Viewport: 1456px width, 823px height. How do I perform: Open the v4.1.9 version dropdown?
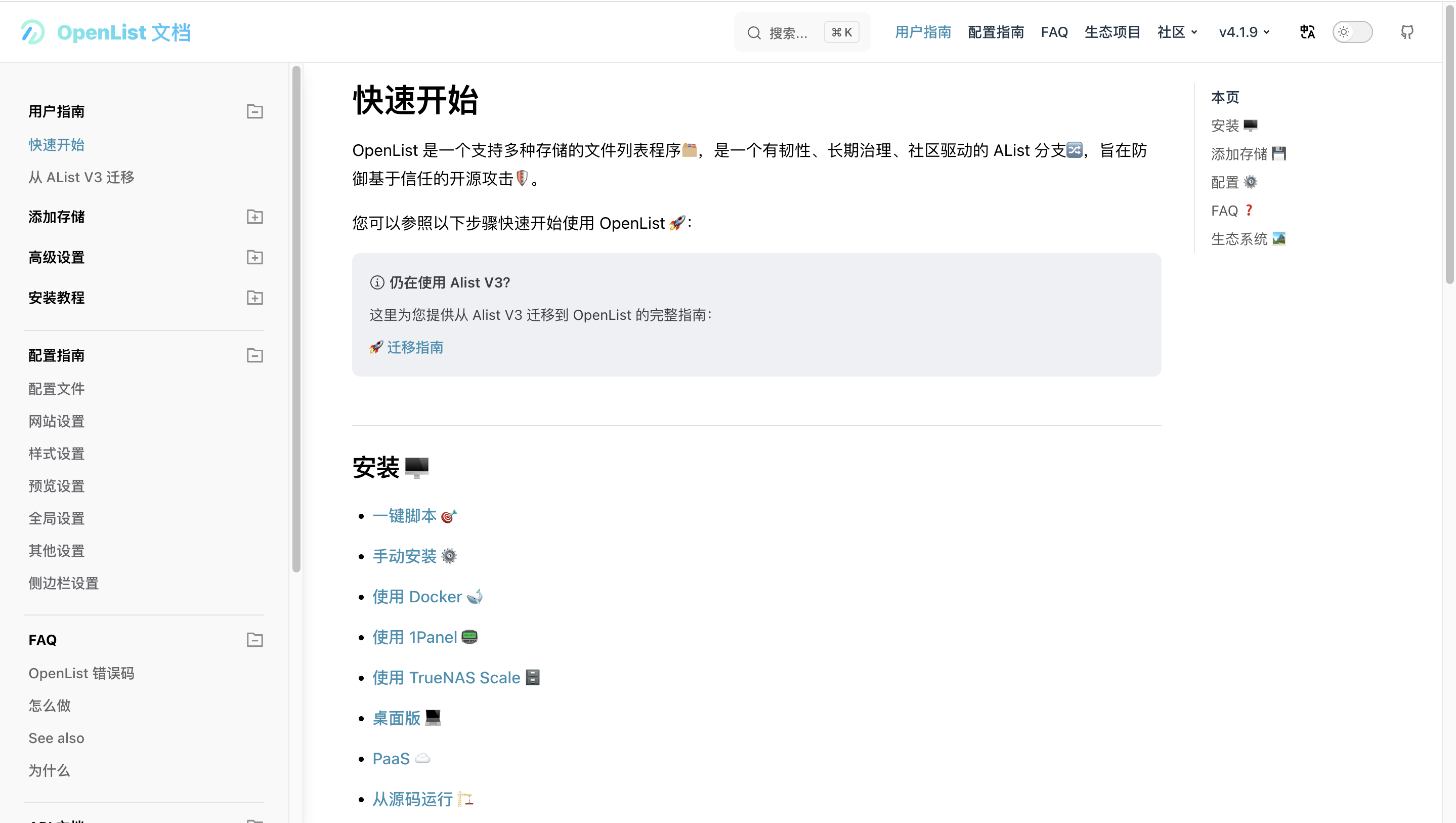click(x=1244, y=32)
